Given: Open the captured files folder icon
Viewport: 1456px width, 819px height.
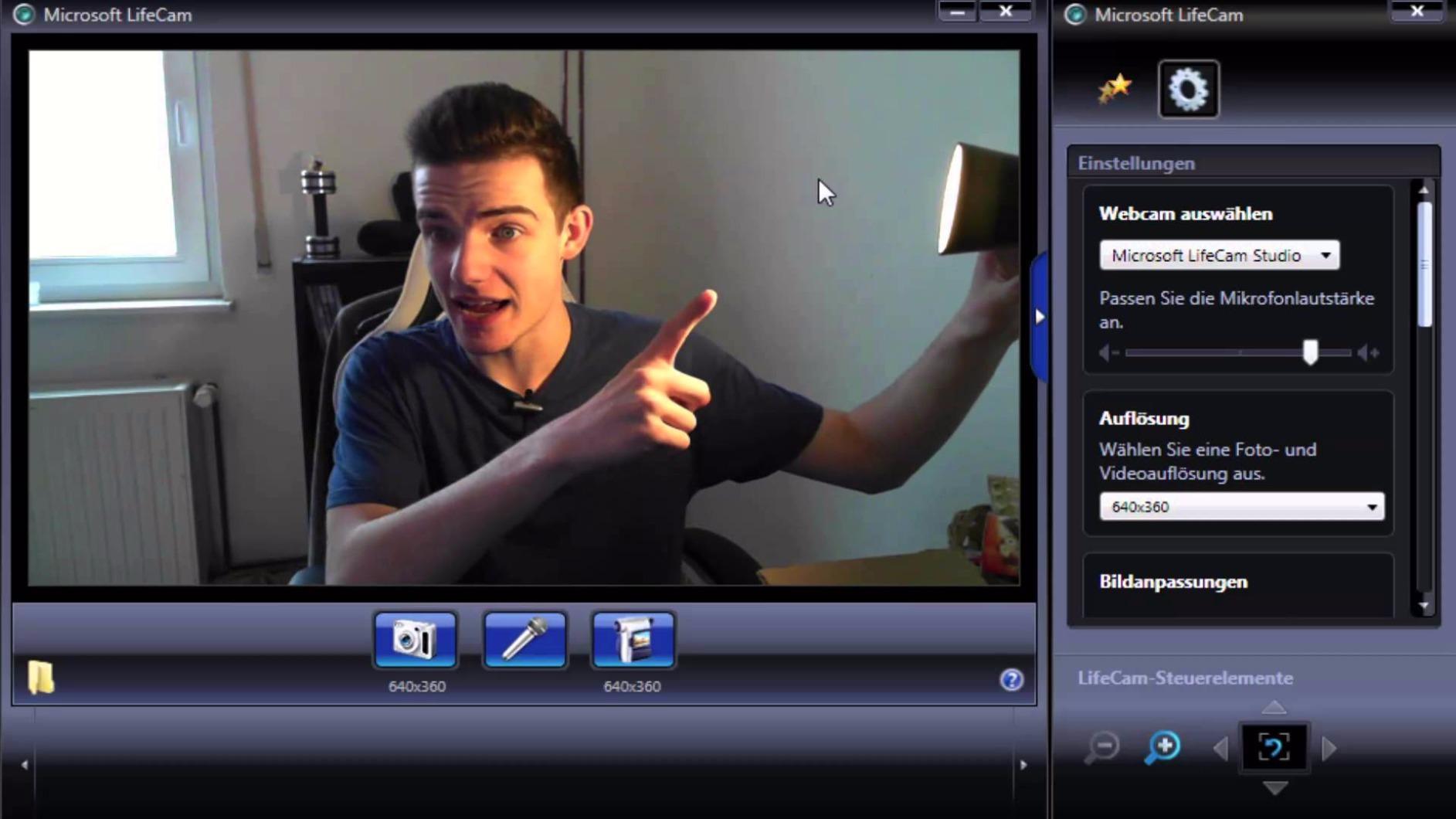Looking at the screenshot, I should pos(41,678).
